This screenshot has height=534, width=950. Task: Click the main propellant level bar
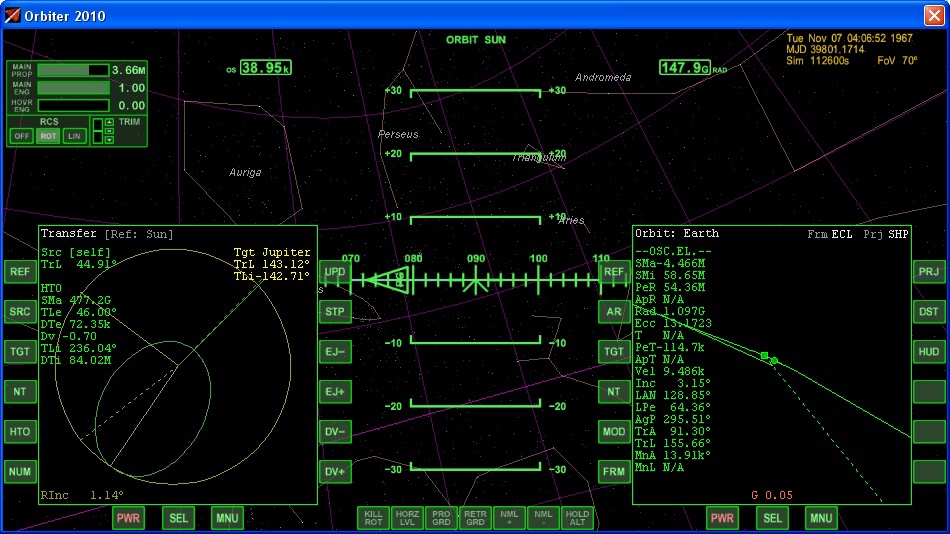[x=73, y=70]
